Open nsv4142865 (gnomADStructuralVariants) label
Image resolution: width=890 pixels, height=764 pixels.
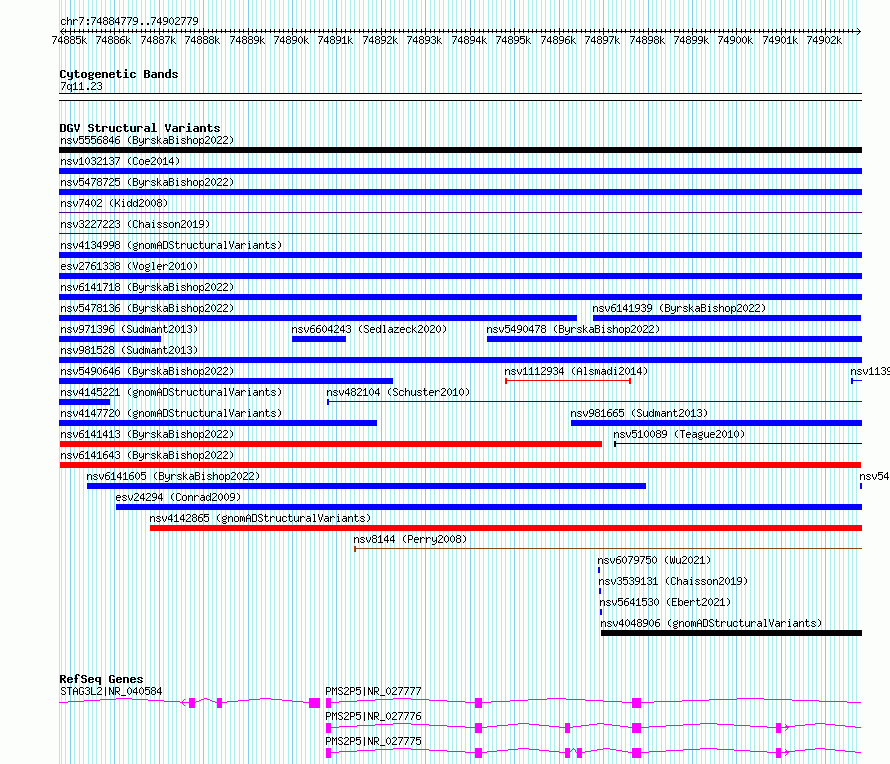click(x=260, y=518)
